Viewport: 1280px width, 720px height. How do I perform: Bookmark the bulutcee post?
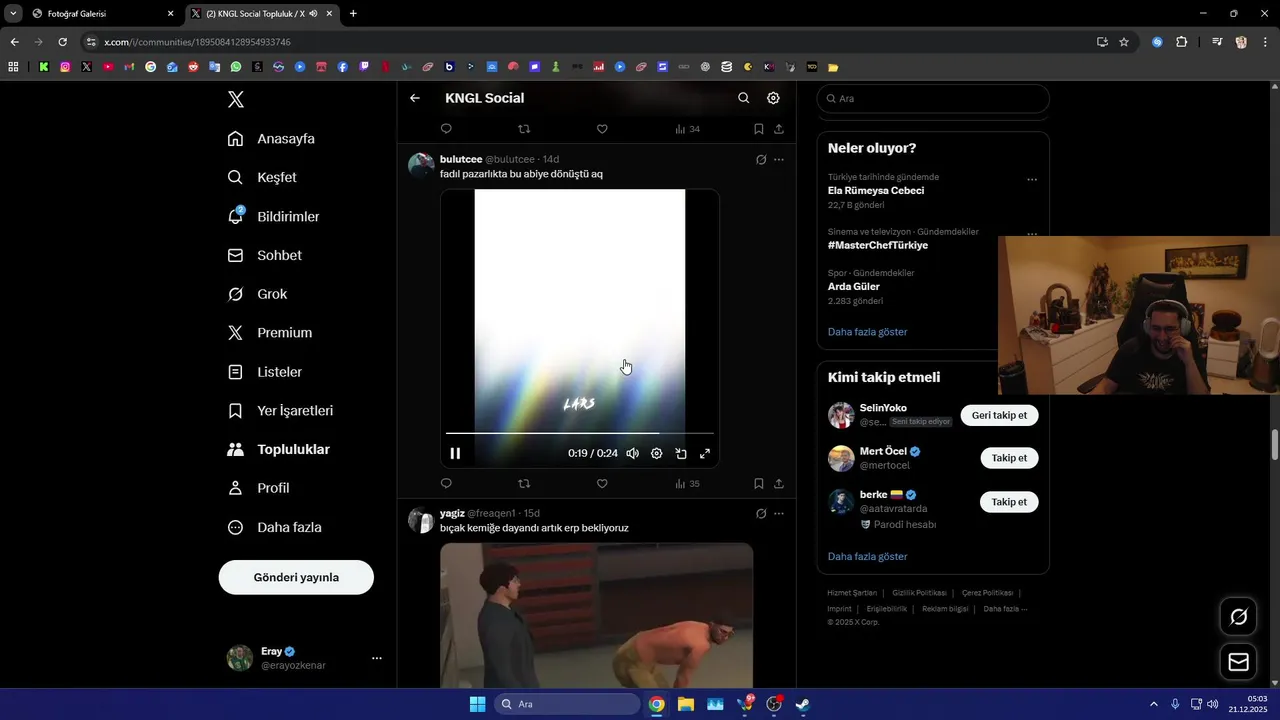(759, 484)
